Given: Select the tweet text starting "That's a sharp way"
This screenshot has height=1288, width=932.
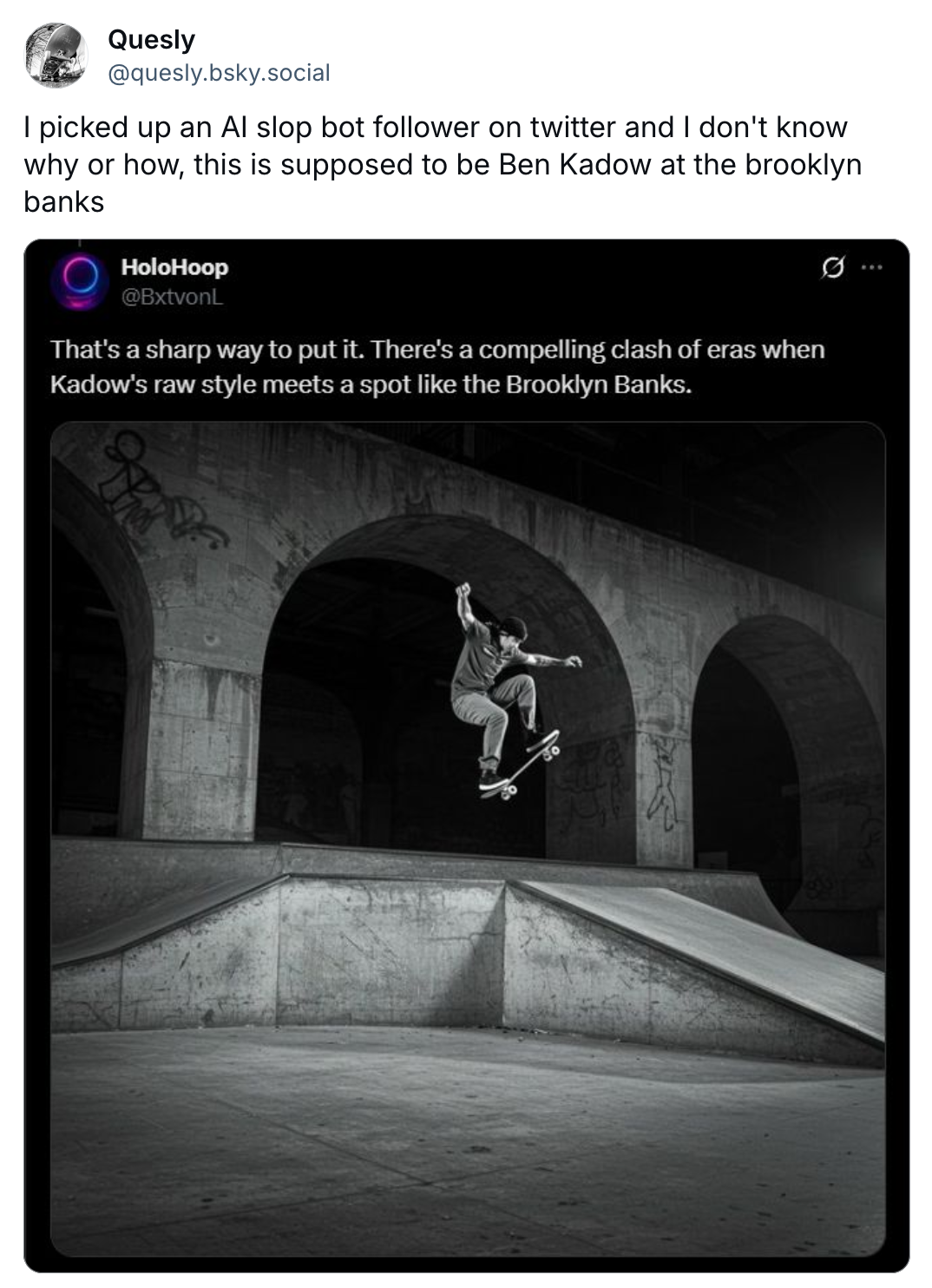Looking at the screenshot, I should click(x=437, y=366).
